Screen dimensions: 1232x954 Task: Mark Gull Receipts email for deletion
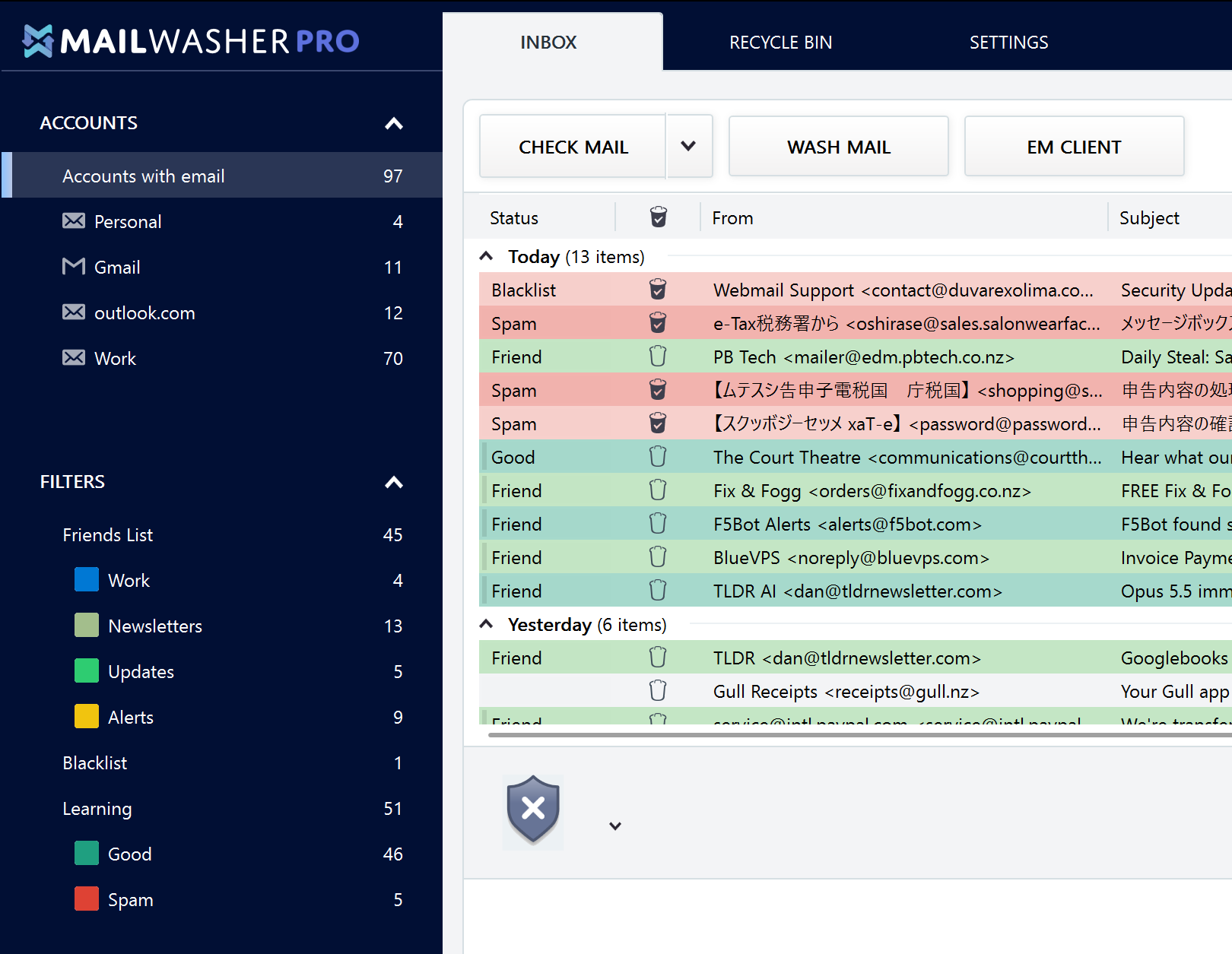point(658,691)
